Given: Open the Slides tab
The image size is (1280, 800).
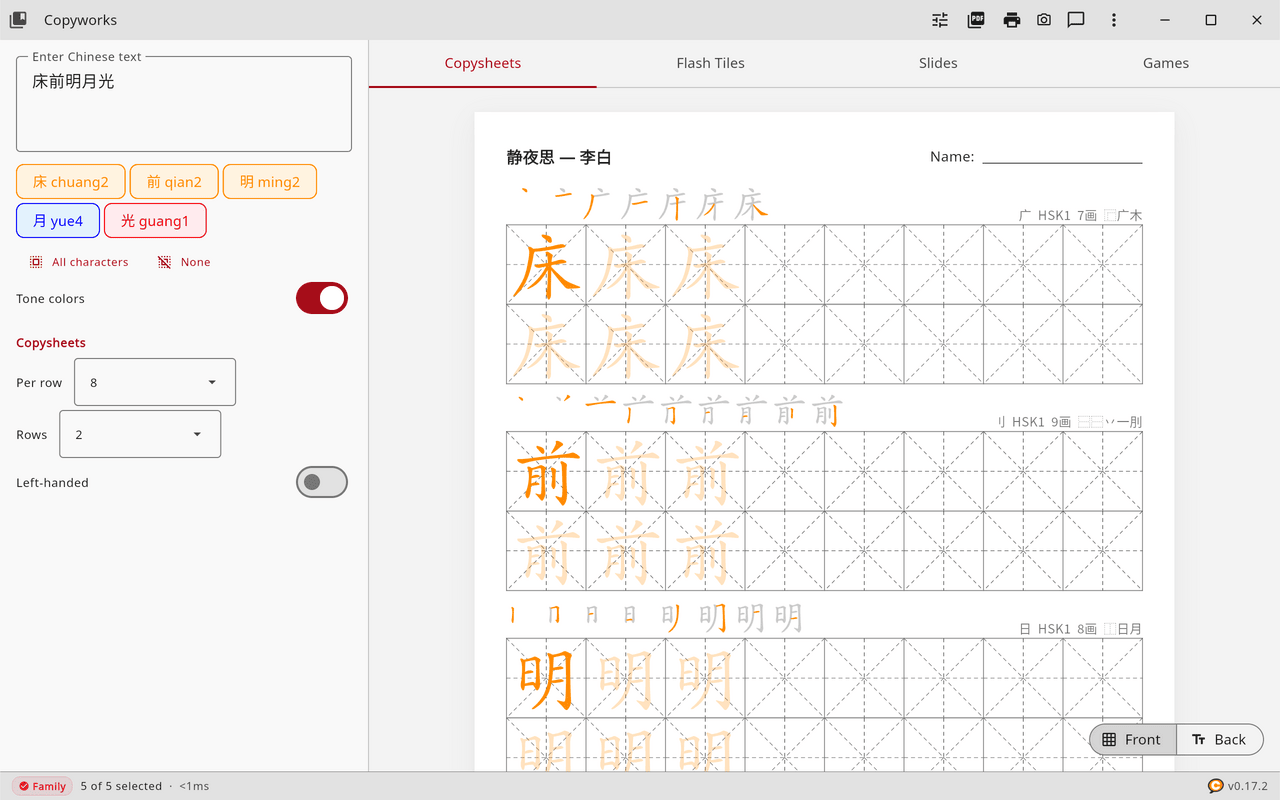Looking at the screenshot, I should coord(938,63).
